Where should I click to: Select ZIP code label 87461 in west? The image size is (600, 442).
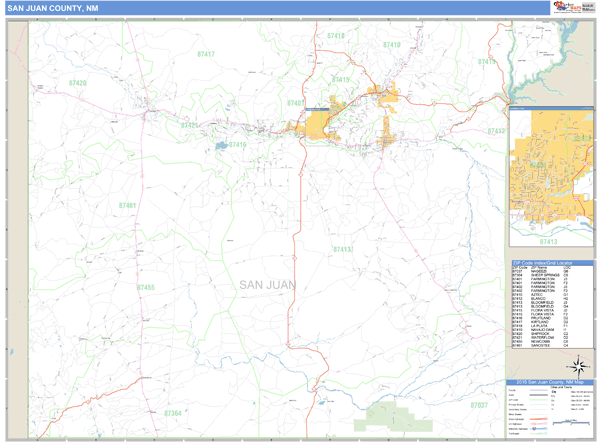click(127, 205)
